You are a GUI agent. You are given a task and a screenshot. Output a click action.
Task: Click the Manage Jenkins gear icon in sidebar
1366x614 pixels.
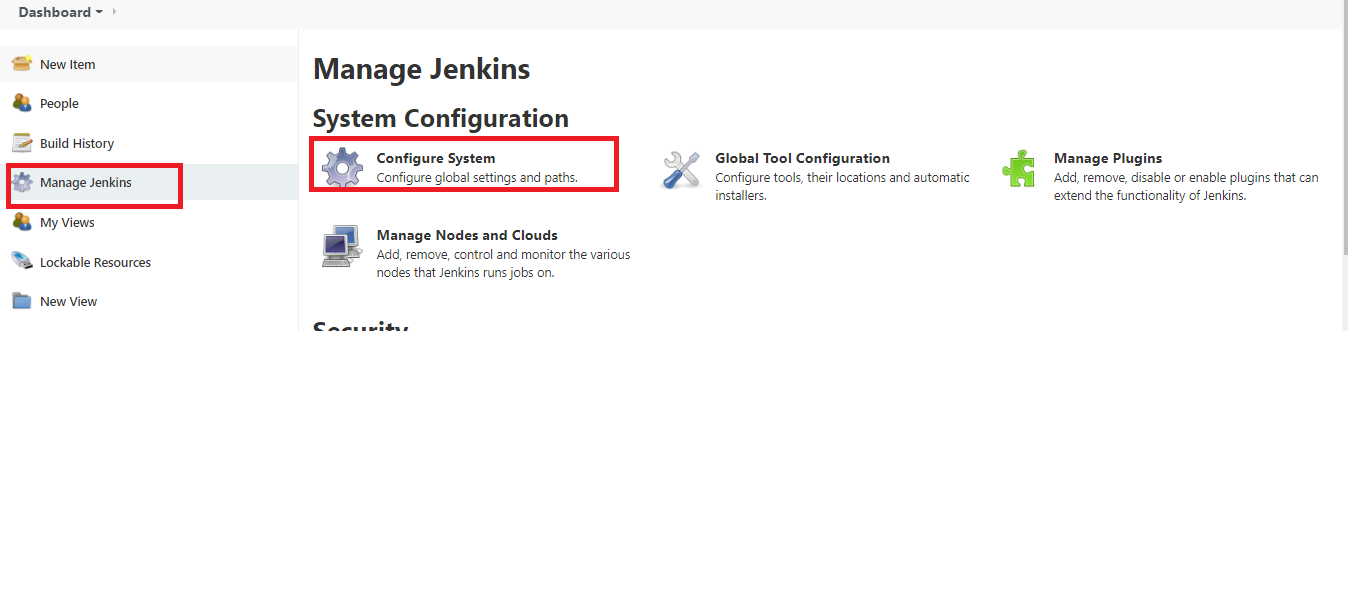point(21,182)
